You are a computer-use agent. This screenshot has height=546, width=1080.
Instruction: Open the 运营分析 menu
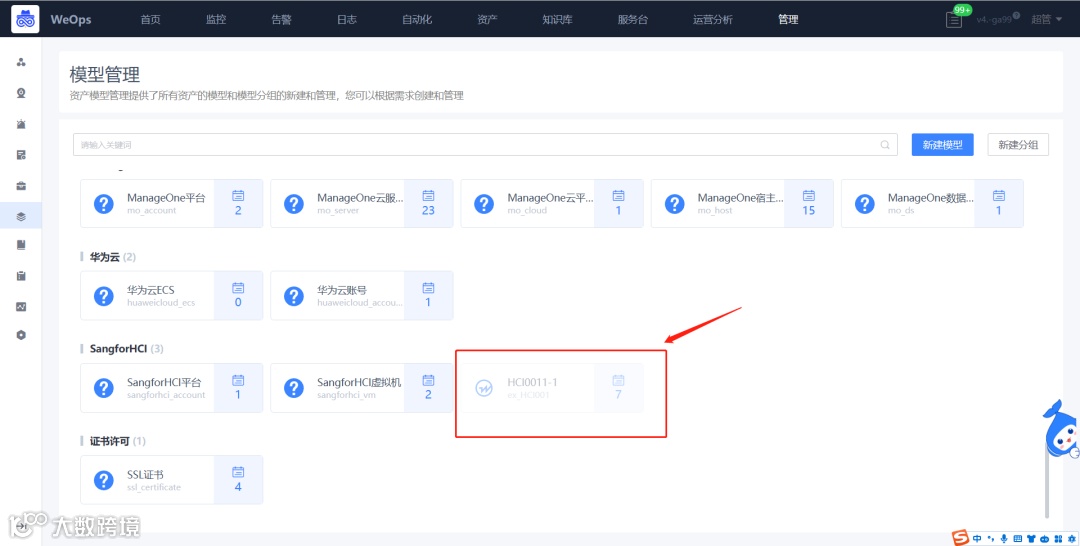712,19
